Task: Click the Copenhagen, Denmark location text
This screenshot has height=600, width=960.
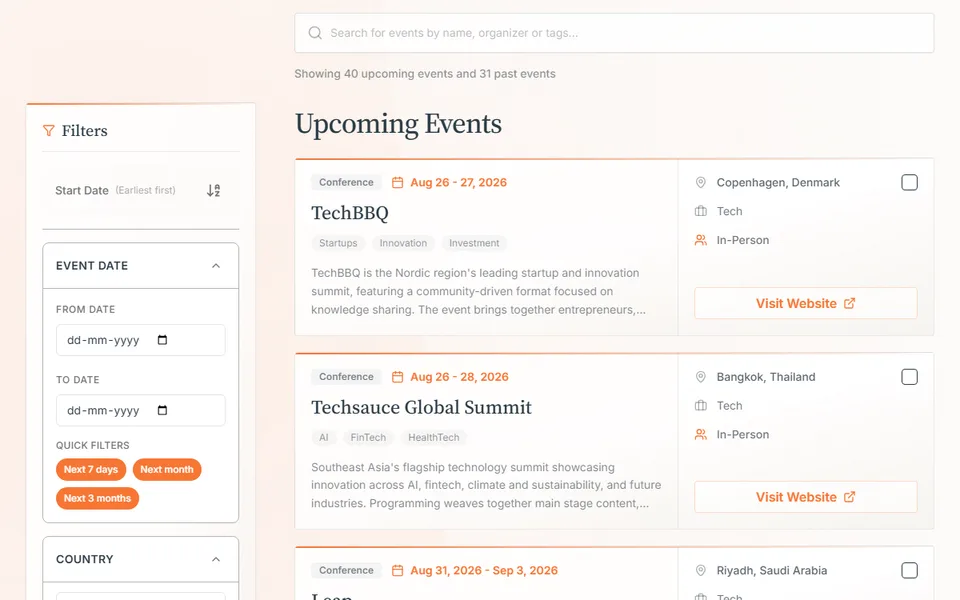Action: [x=778, y=182]
